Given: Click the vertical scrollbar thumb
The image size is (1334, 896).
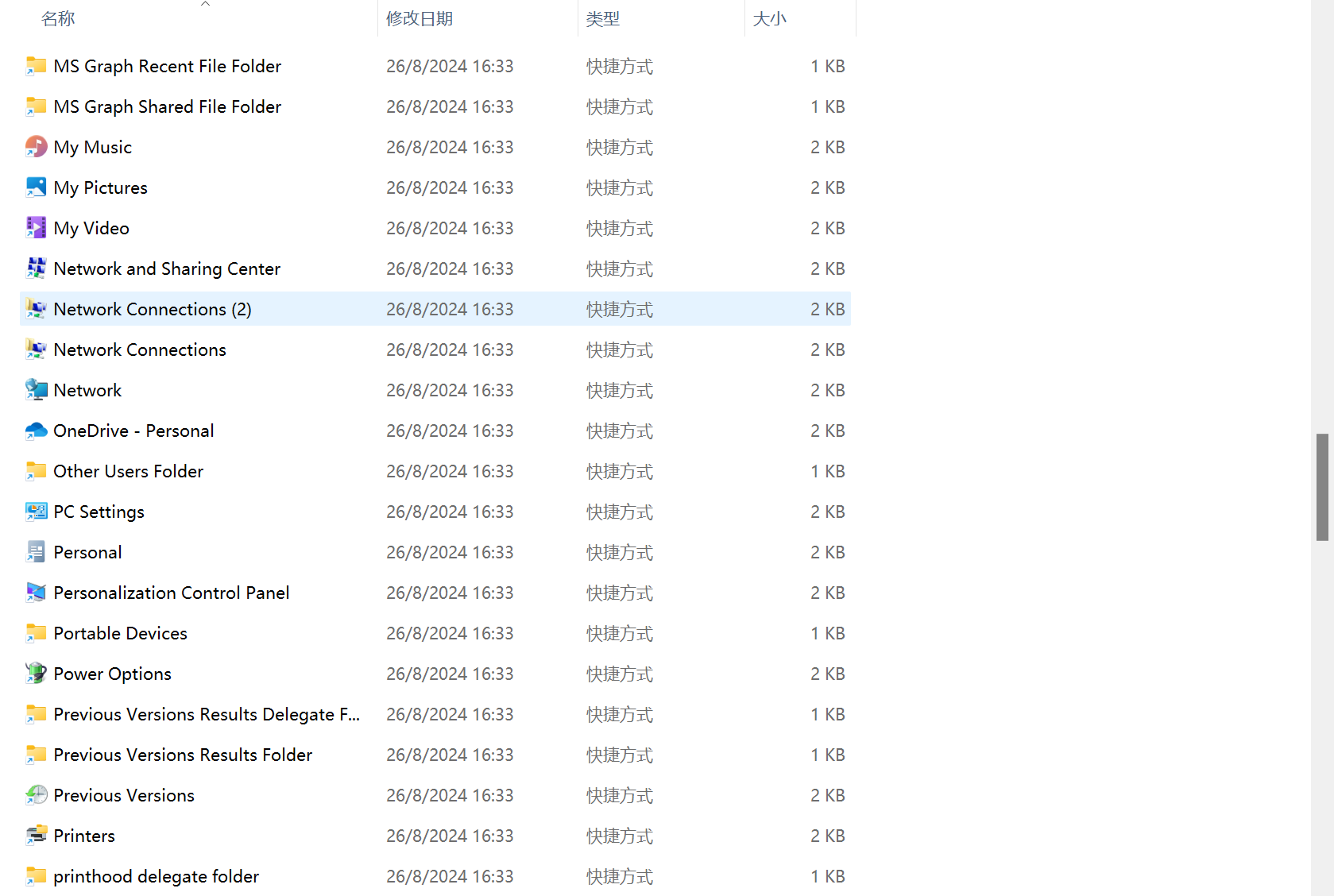Looking at the screenshot, I should [1322, 487].
